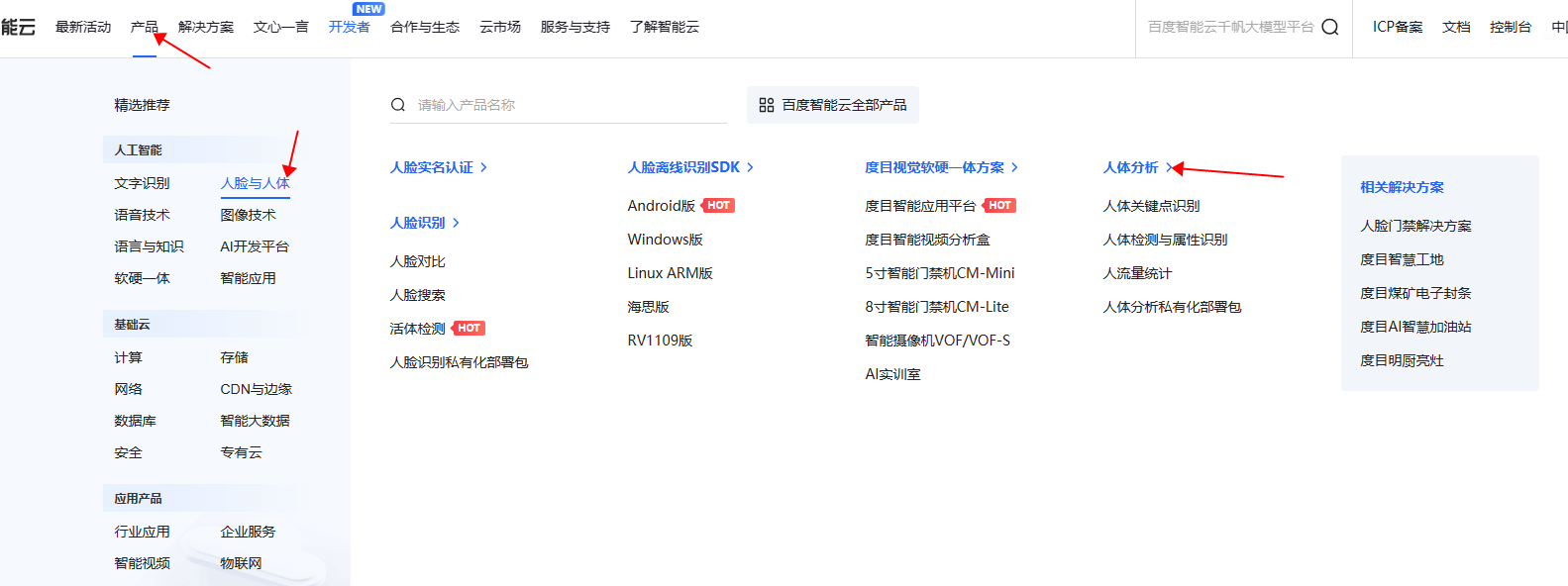Image resolution: width=1568 pixels, height=586 pixels.
Task: Open the 文心一言 menu item
Action: (x=281, y=28)
